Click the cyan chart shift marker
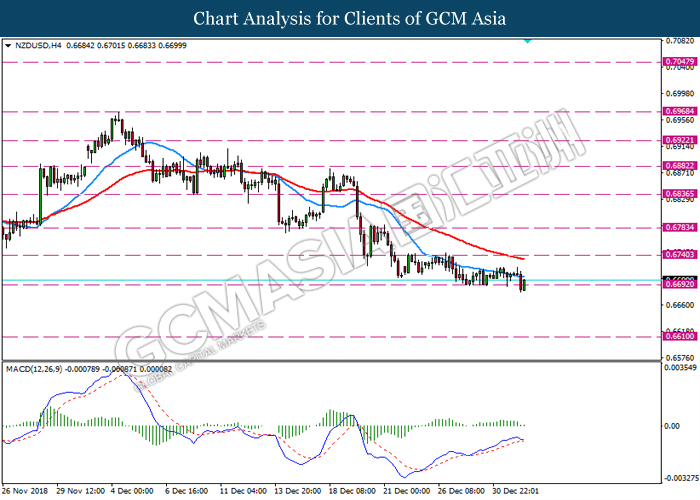This screenshot has height=500, width=700. 527,41
